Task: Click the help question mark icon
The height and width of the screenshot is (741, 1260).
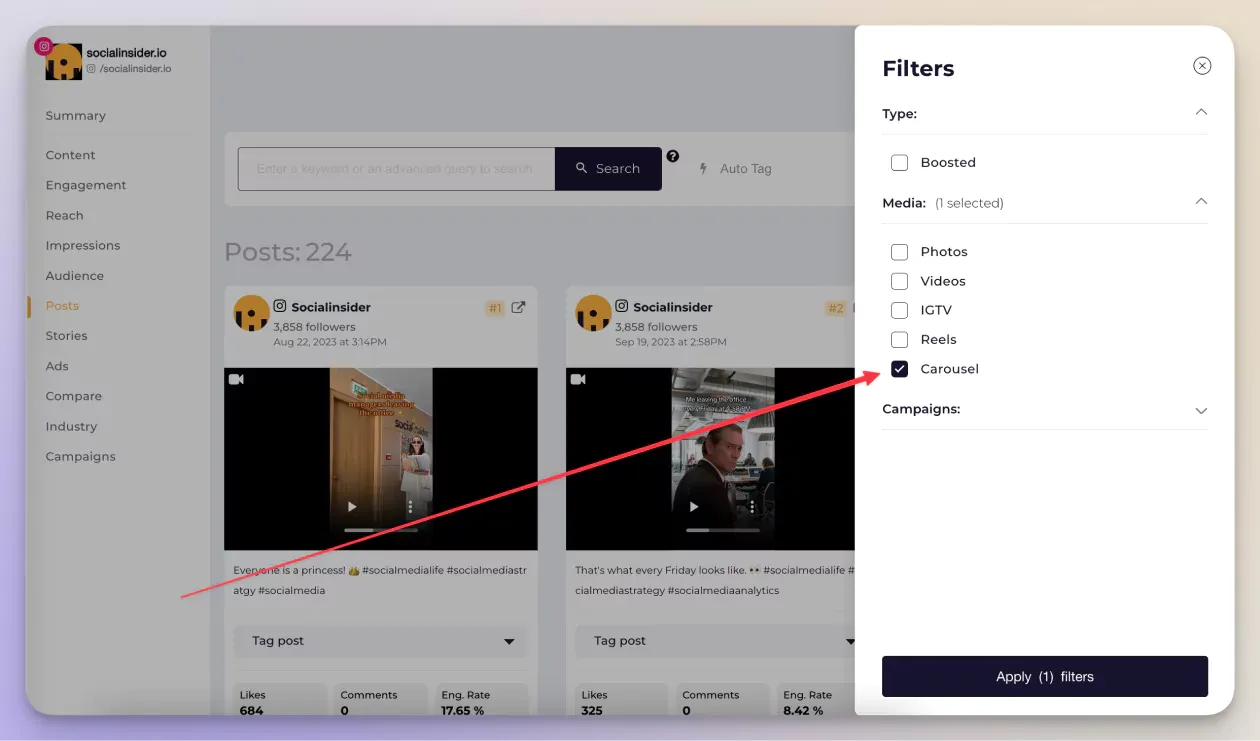Action: coord(673,156)
